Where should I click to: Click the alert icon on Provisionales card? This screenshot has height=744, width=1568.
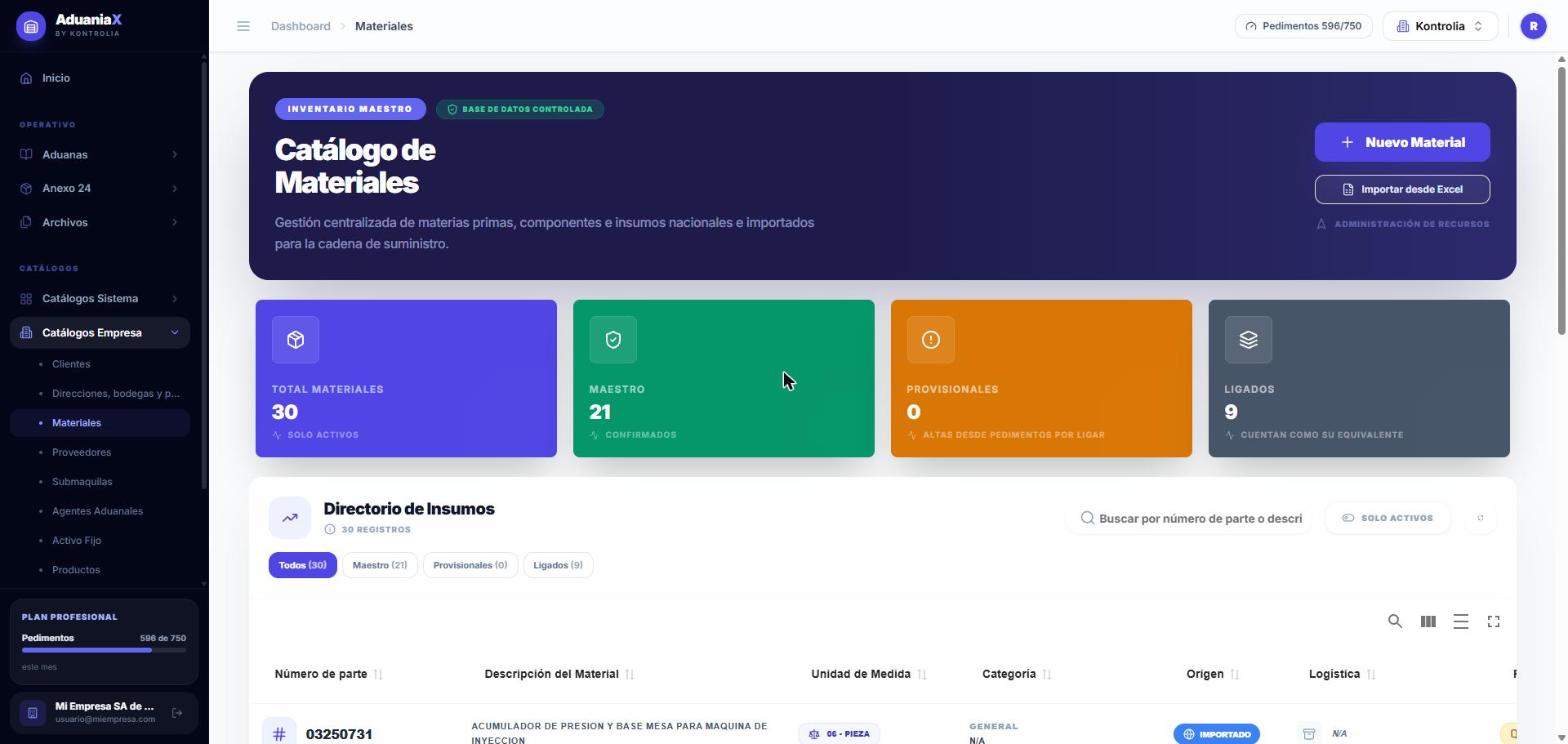click(931, 340)
